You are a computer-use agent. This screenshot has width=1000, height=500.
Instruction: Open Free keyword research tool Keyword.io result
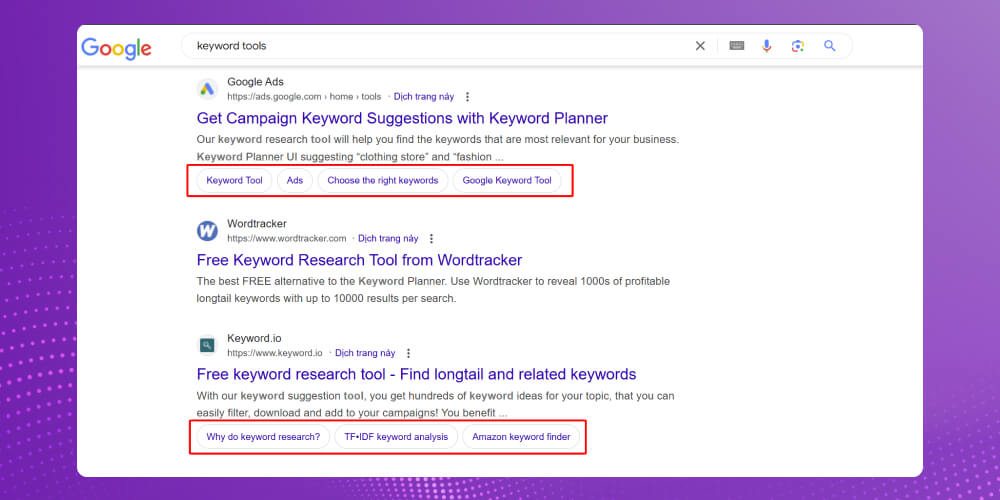tap(416, 374)
